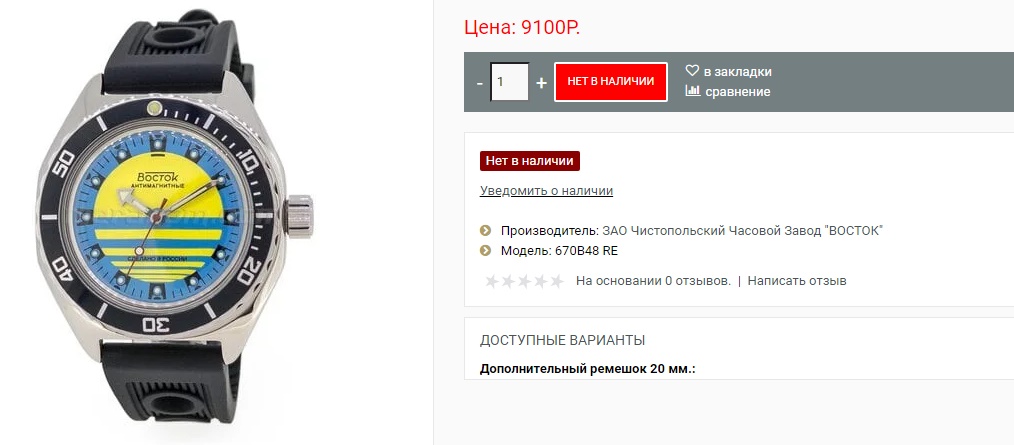The width and height of the screenshot is (1014, 445).
Task: Click the сравнение compare link
Action: [737, 92]
